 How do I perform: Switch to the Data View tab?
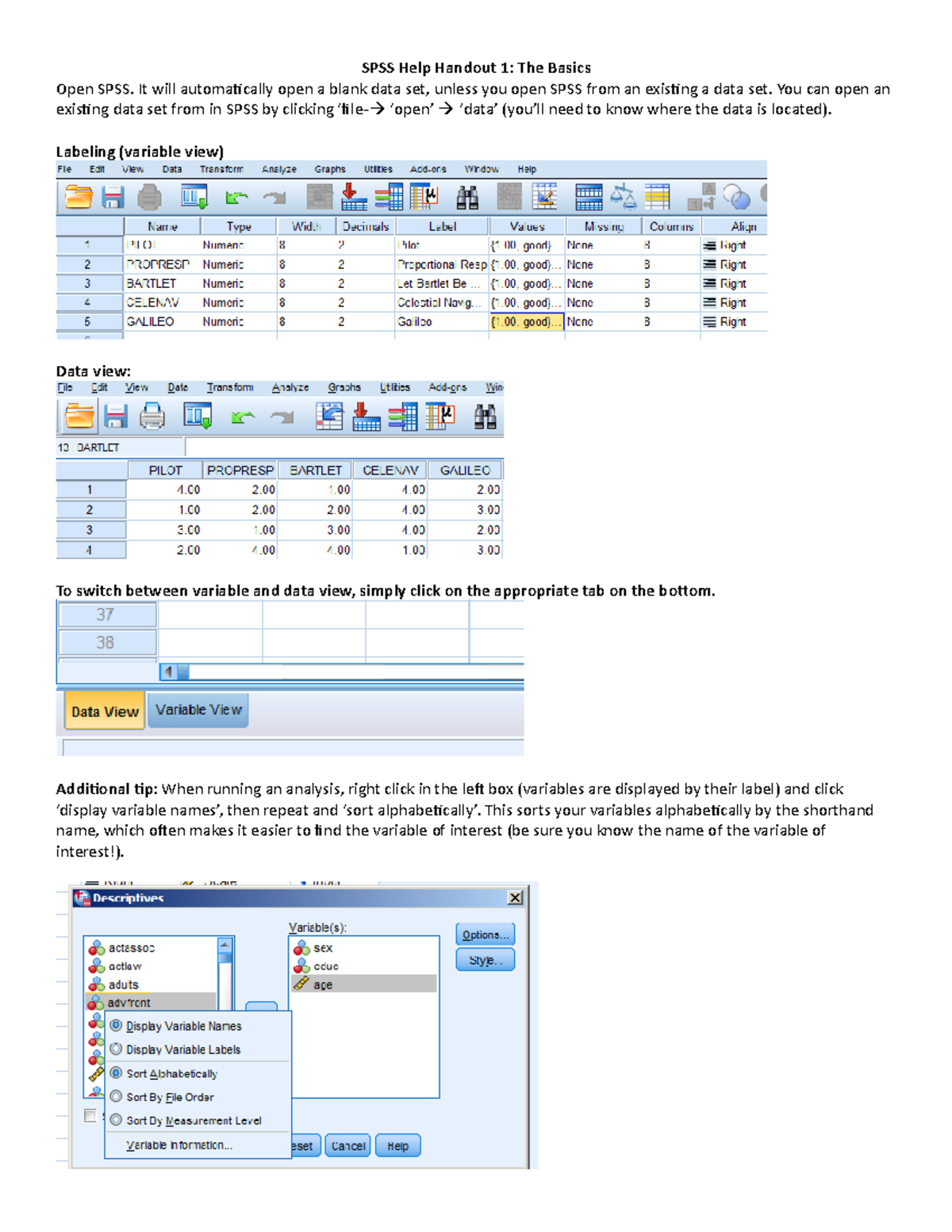[105, 712]
